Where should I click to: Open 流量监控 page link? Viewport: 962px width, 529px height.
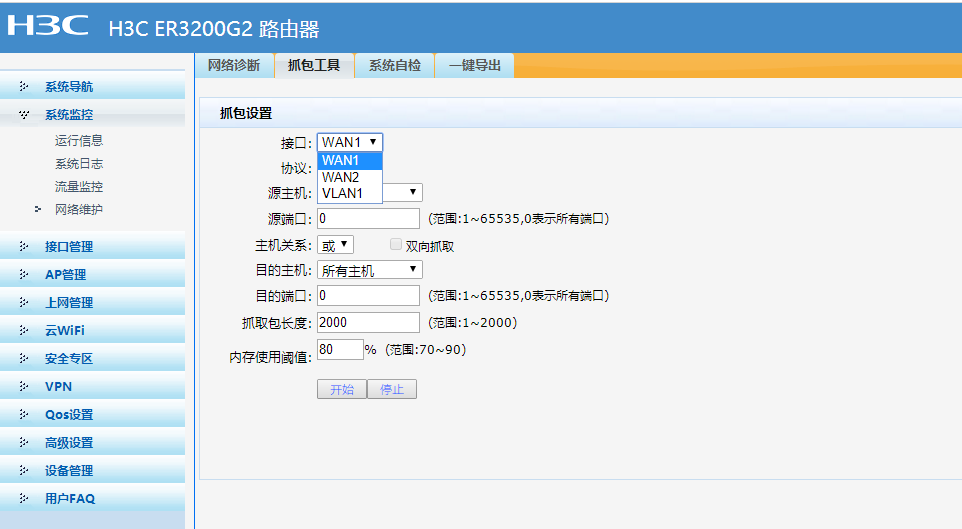pos(79,187)
